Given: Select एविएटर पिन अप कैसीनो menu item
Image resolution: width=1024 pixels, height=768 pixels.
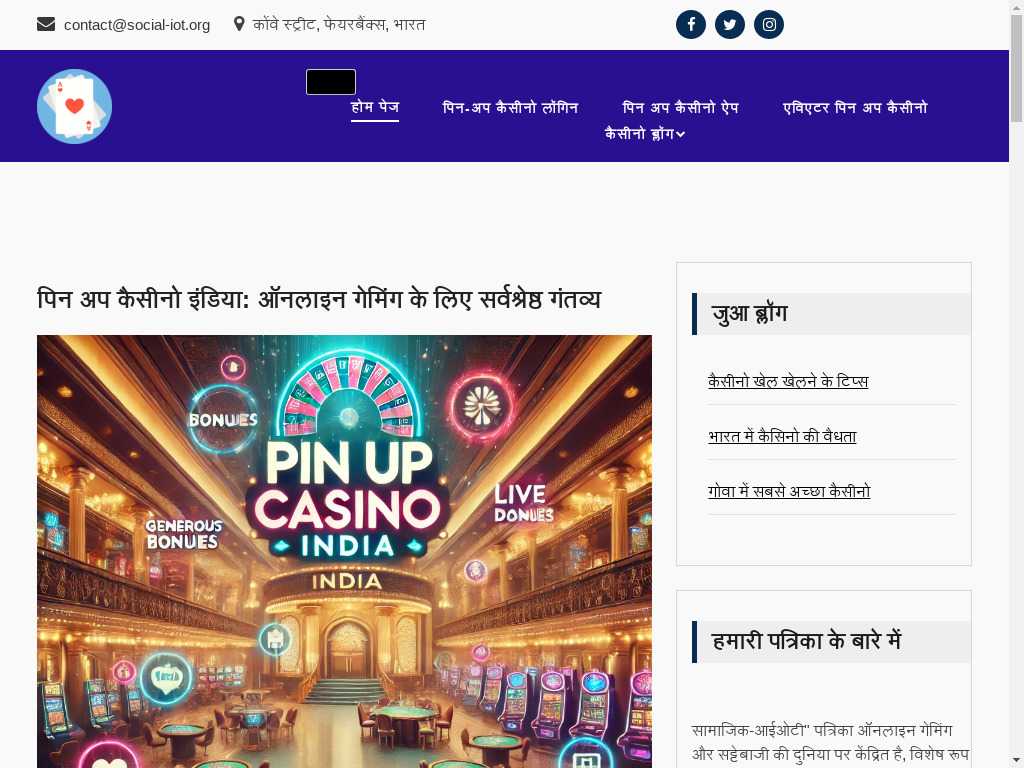Looking at the screenshot, I should click(855, 108).
